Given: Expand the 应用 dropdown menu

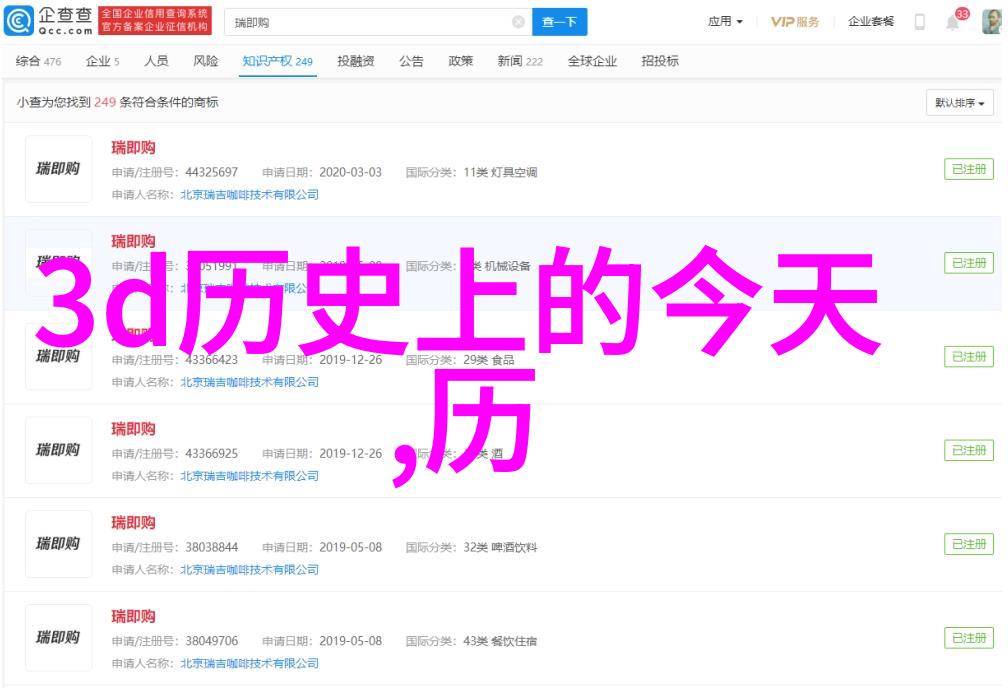Looking at the screenshot, I should [725, 22].
